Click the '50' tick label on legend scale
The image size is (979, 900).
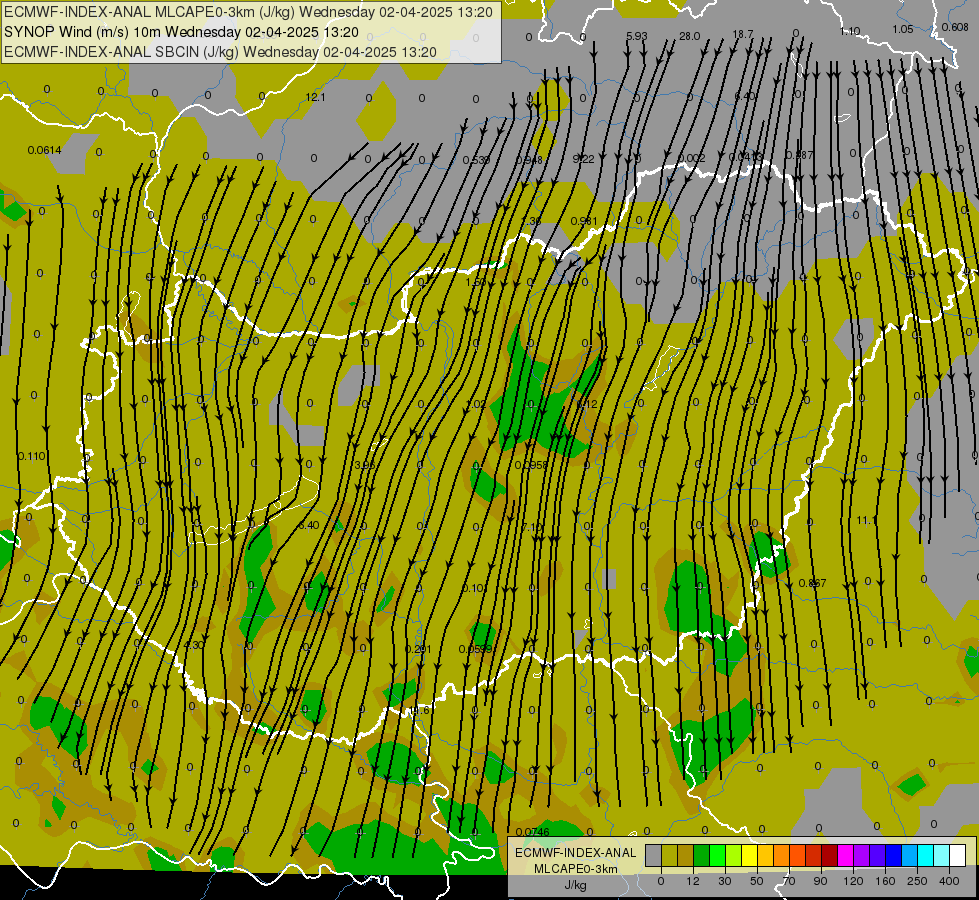pyautogui.click(x=757, y=881)
